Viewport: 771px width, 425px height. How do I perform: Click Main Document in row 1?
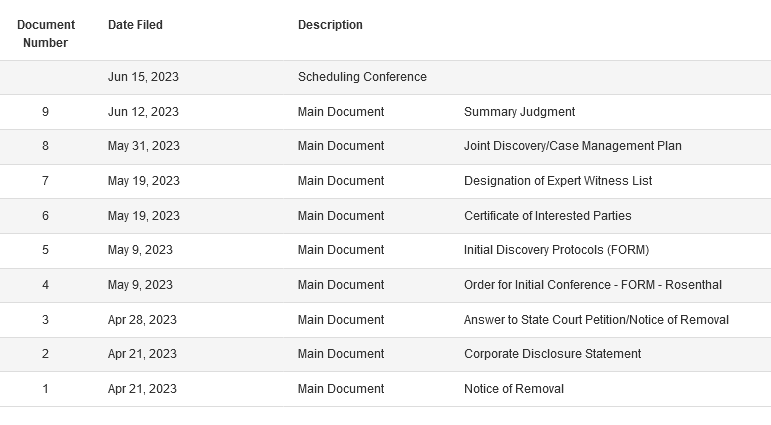point(341,389)
